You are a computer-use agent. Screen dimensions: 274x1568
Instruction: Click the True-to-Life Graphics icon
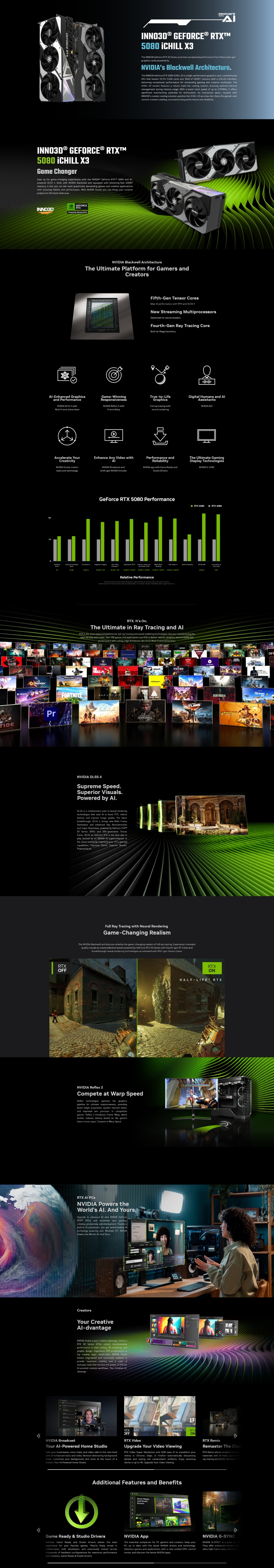coord(160,375)
